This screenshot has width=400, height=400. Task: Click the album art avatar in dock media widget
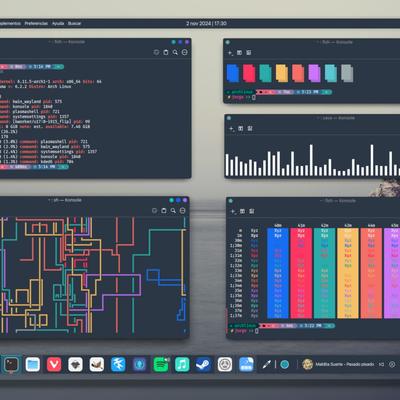307,364
